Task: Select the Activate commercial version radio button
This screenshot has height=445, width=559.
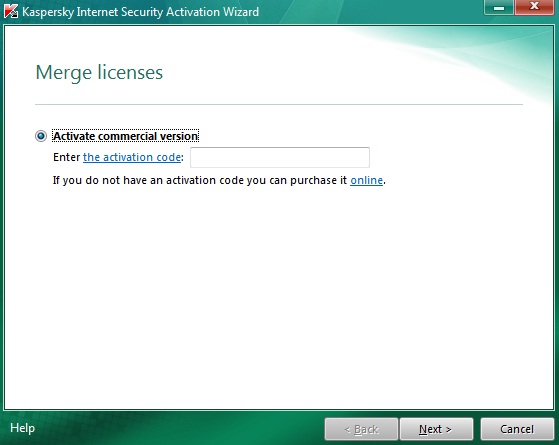Action: [x=41, y=136]
